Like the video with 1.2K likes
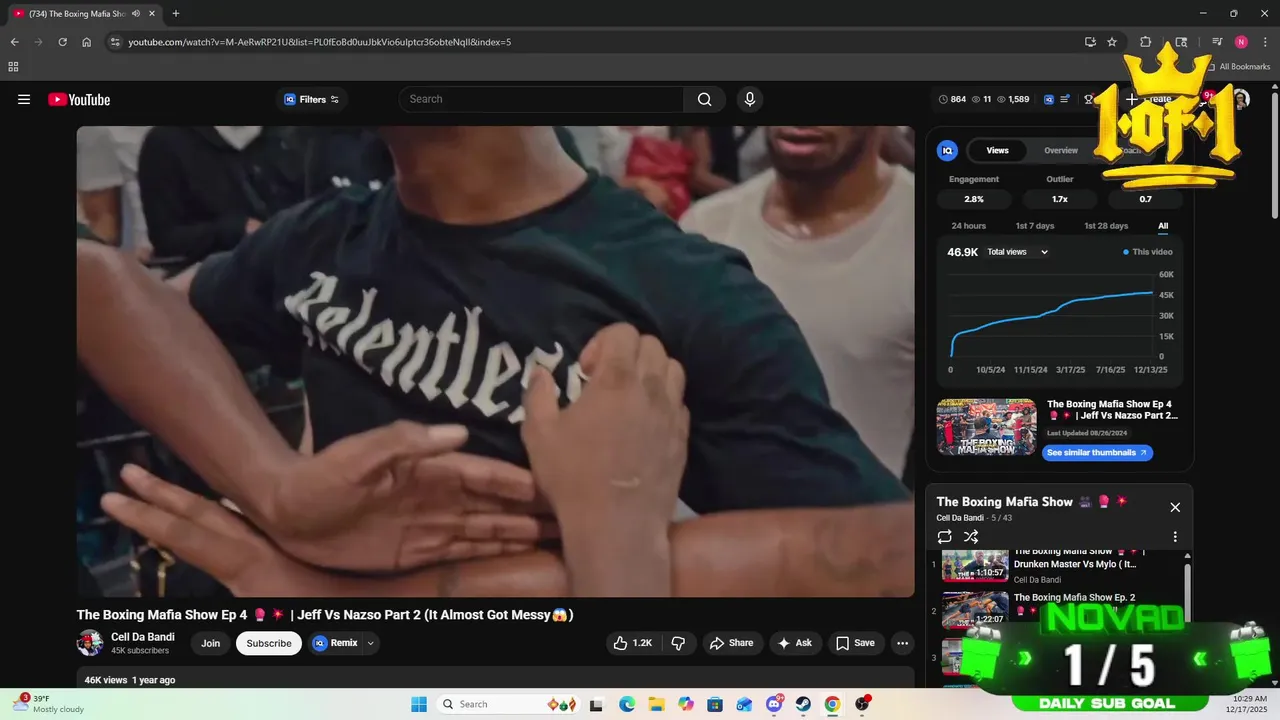 point(632,643)
